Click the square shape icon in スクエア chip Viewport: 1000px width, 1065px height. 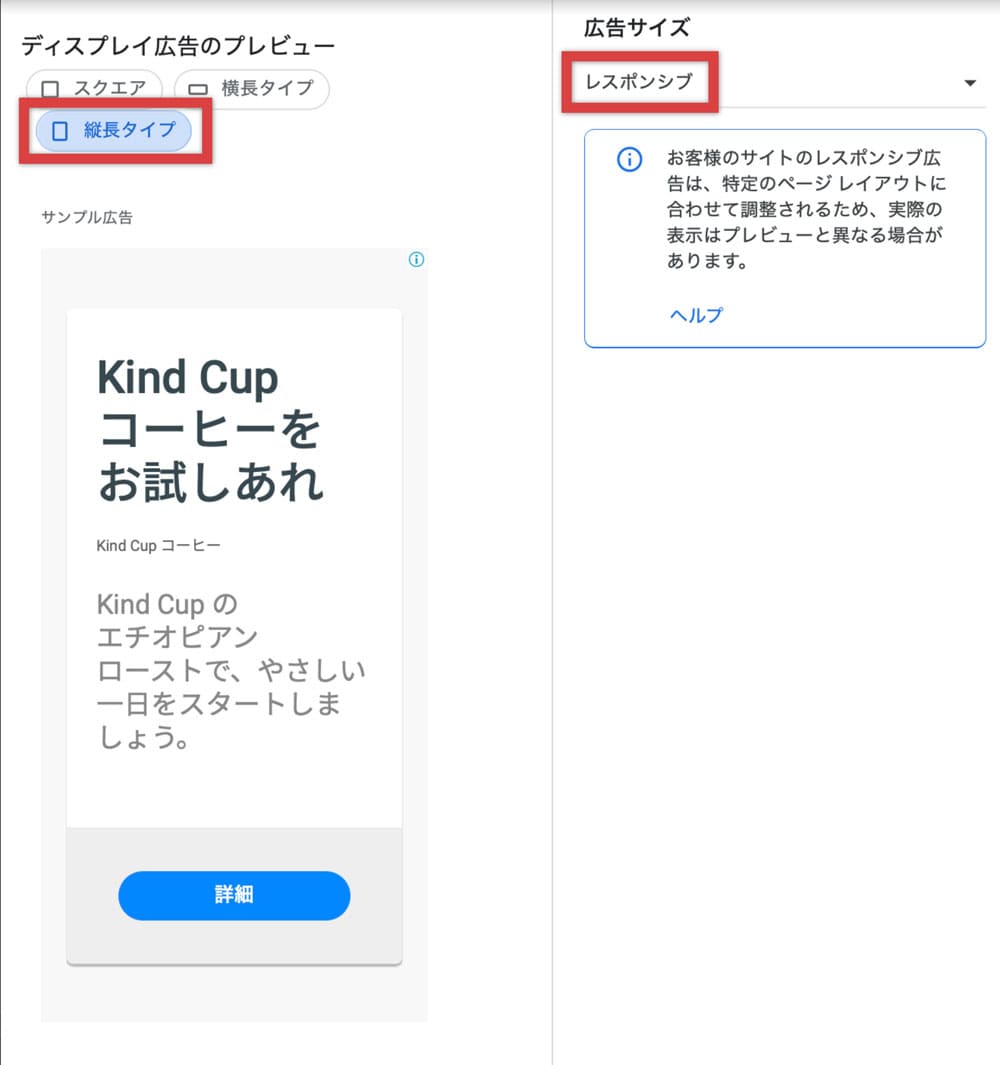(50, 90)
